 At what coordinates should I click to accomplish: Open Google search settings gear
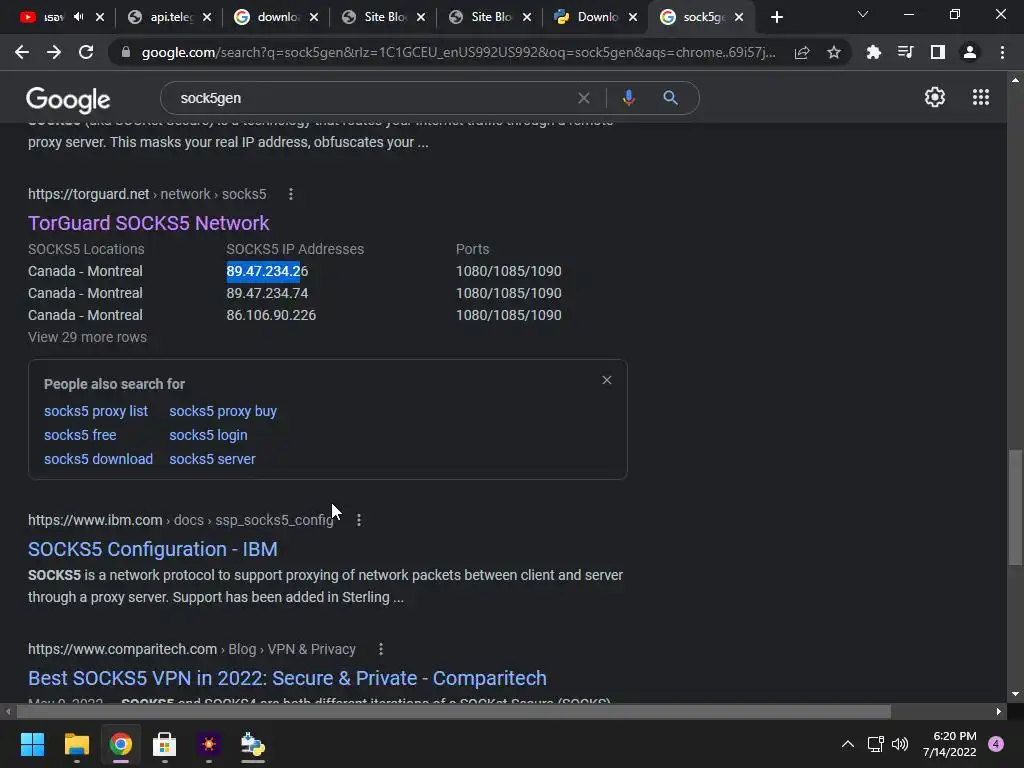[935, 97]
